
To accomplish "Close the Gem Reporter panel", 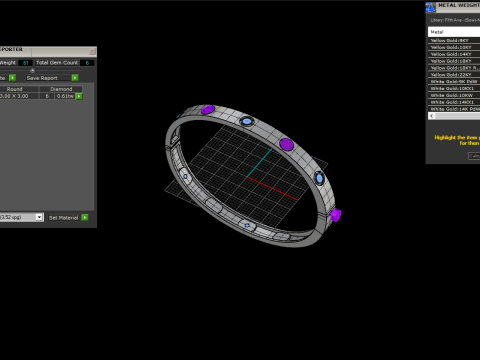I will coord(92,51).
